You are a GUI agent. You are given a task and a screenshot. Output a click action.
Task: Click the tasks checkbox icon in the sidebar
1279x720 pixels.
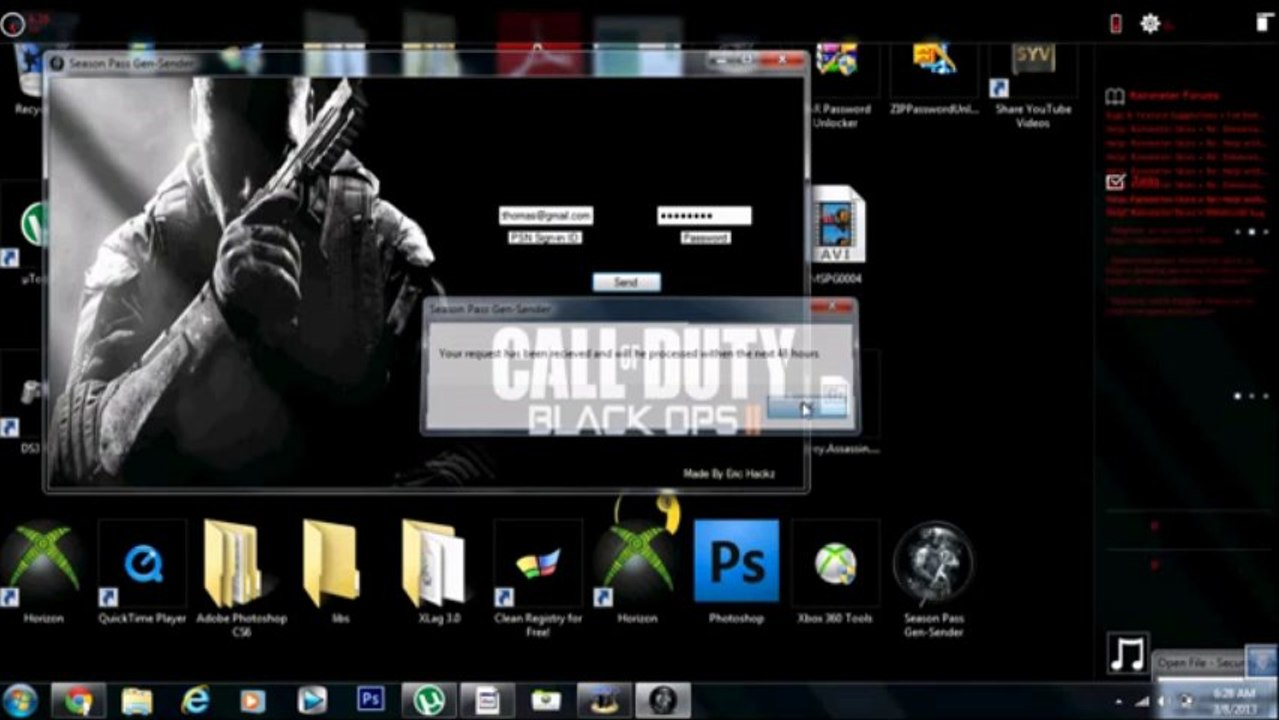pos(1115,182)
